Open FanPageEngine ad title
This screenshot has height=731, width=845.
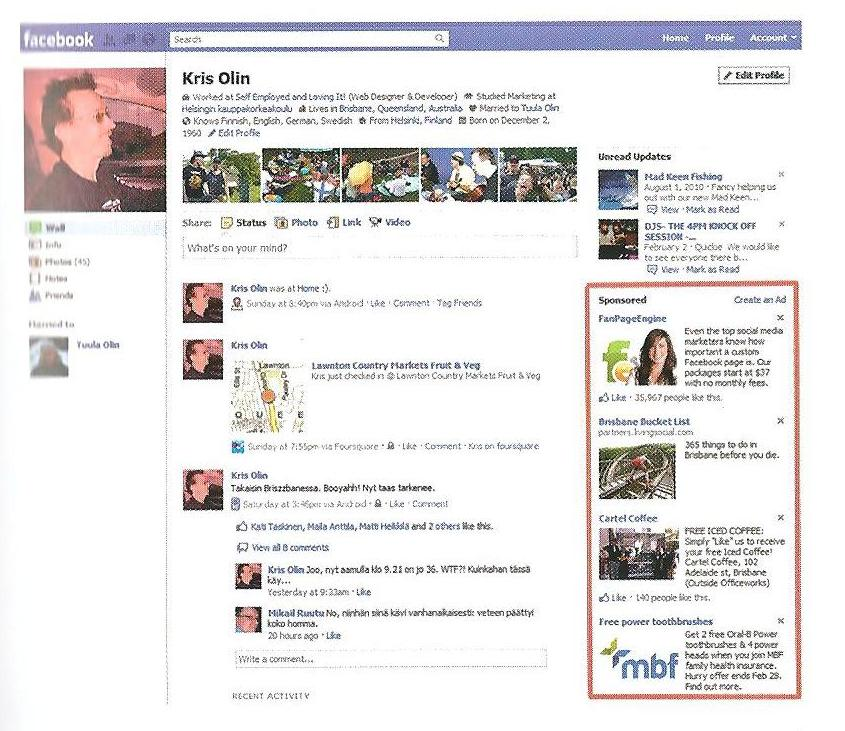pyautogui.click(x=632, y=319)
